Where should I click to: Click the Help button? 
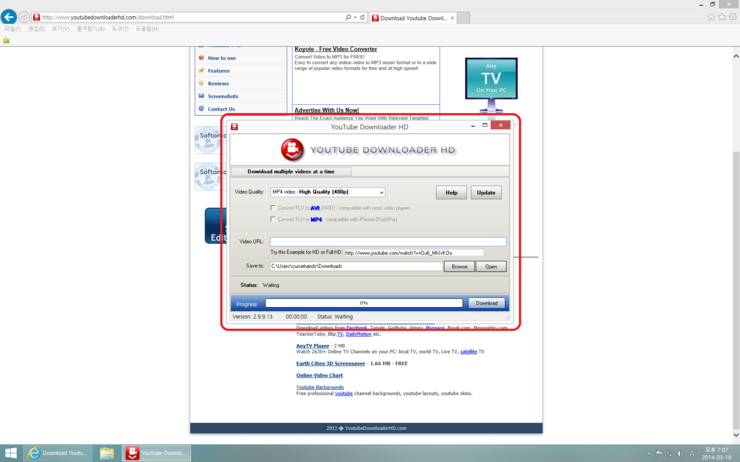(451, 193)
